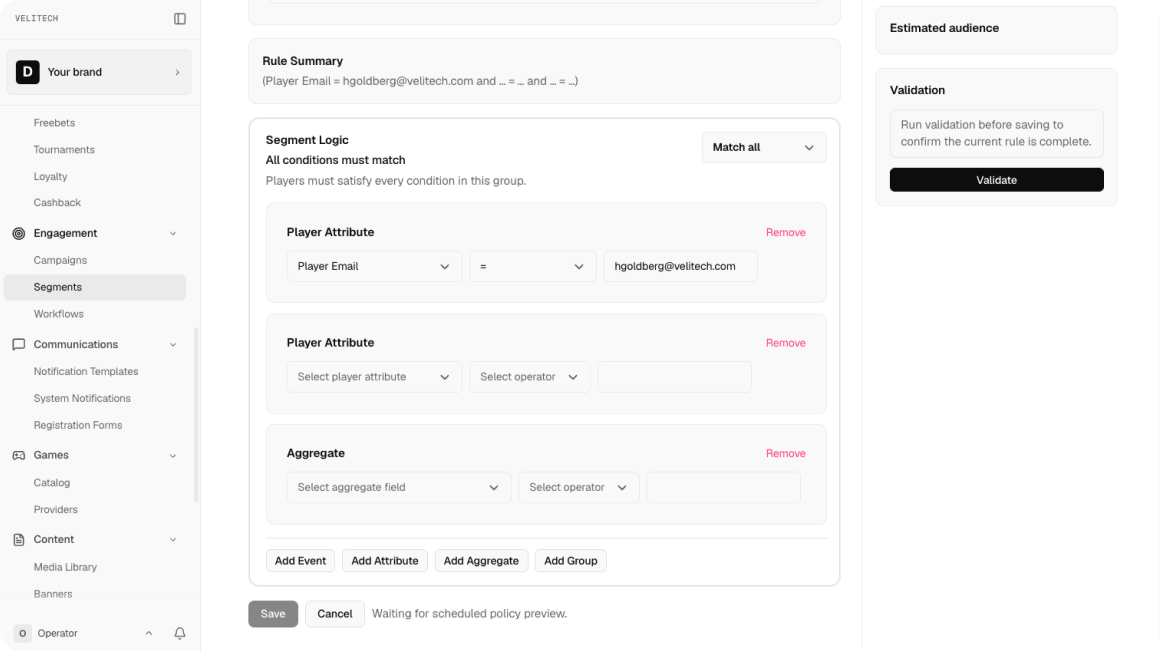Open the Select player attribute dropdown
This screenshot has height=651, width=1160.
(374, 377)
